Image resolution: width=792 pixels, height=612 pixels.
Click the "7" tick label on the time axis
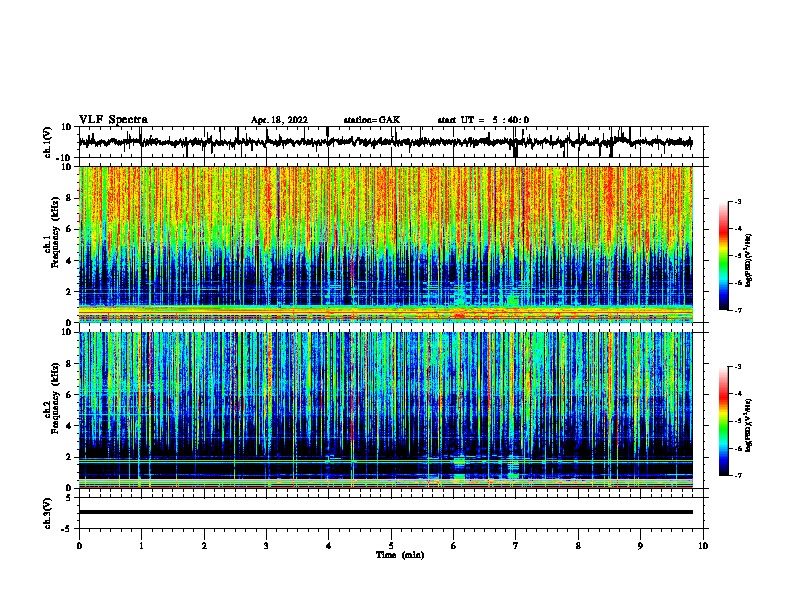point(516,546)
